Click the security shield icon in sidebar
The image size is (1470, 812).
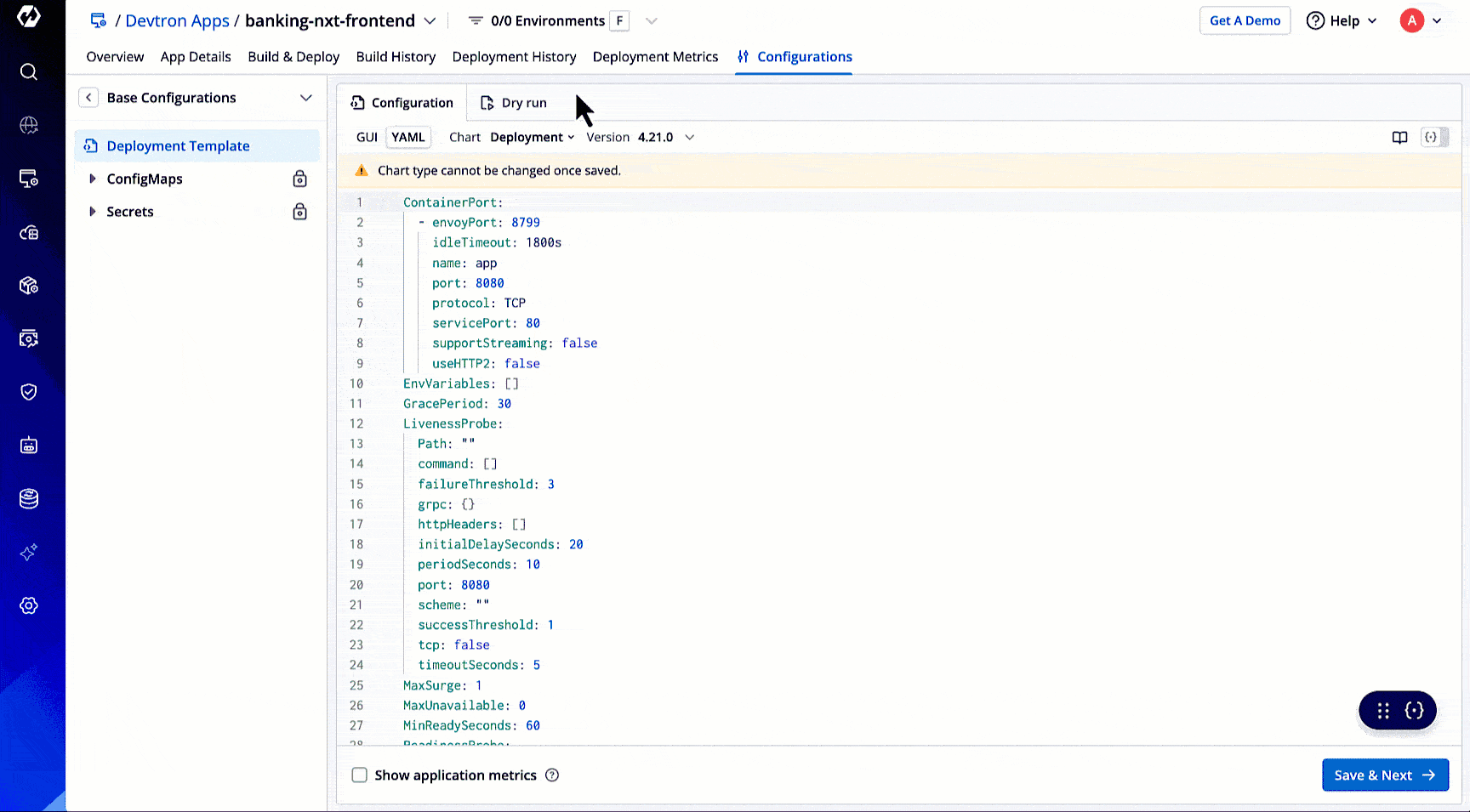coord(29,392)
